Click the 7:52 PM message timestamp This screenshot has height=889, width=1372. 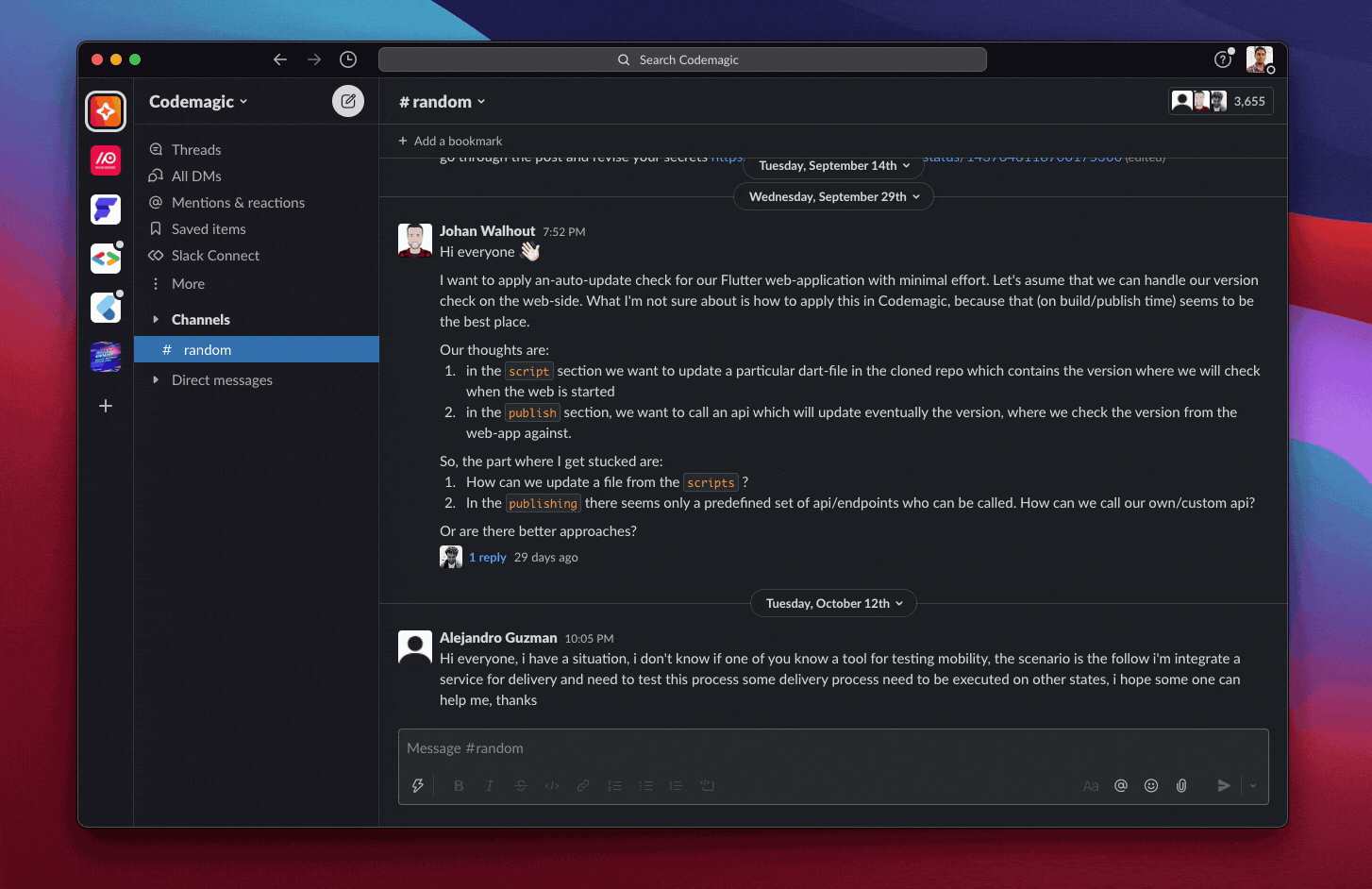(x=564, y=232)
